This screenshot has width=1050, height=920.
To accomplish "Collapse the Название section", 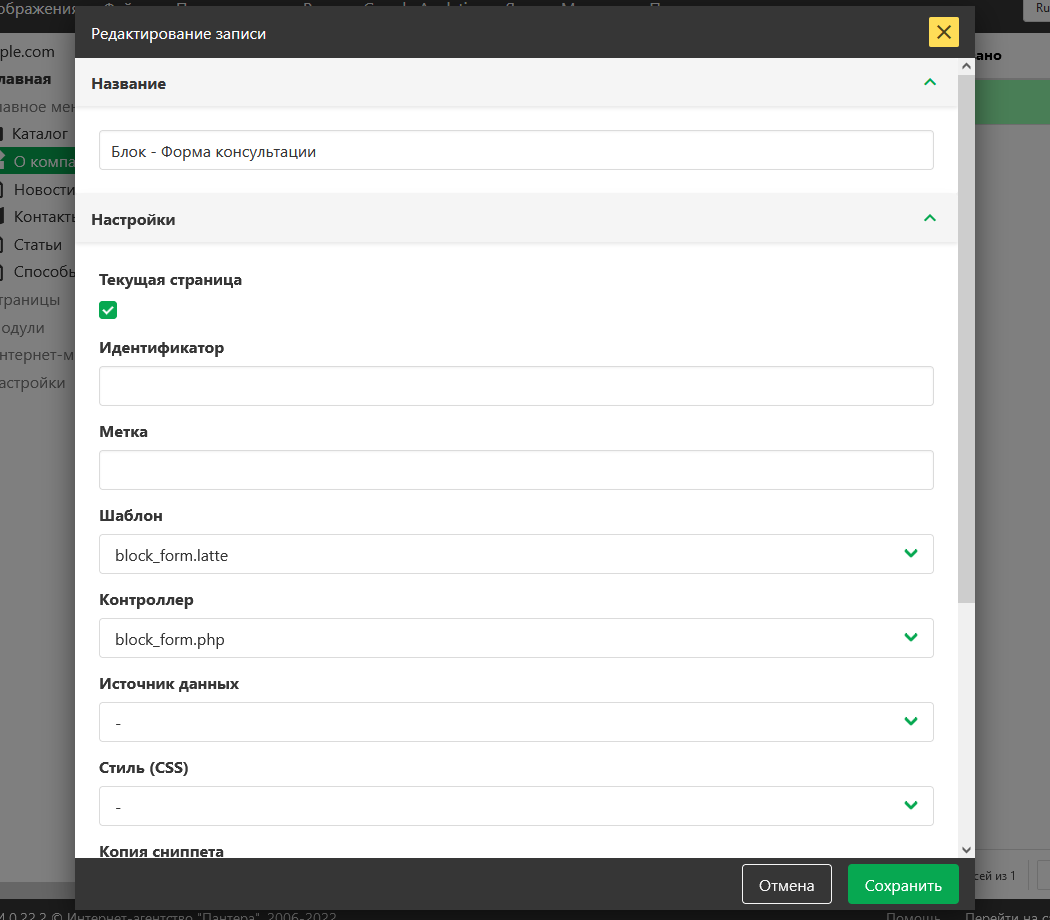I will tap(929, 83).
